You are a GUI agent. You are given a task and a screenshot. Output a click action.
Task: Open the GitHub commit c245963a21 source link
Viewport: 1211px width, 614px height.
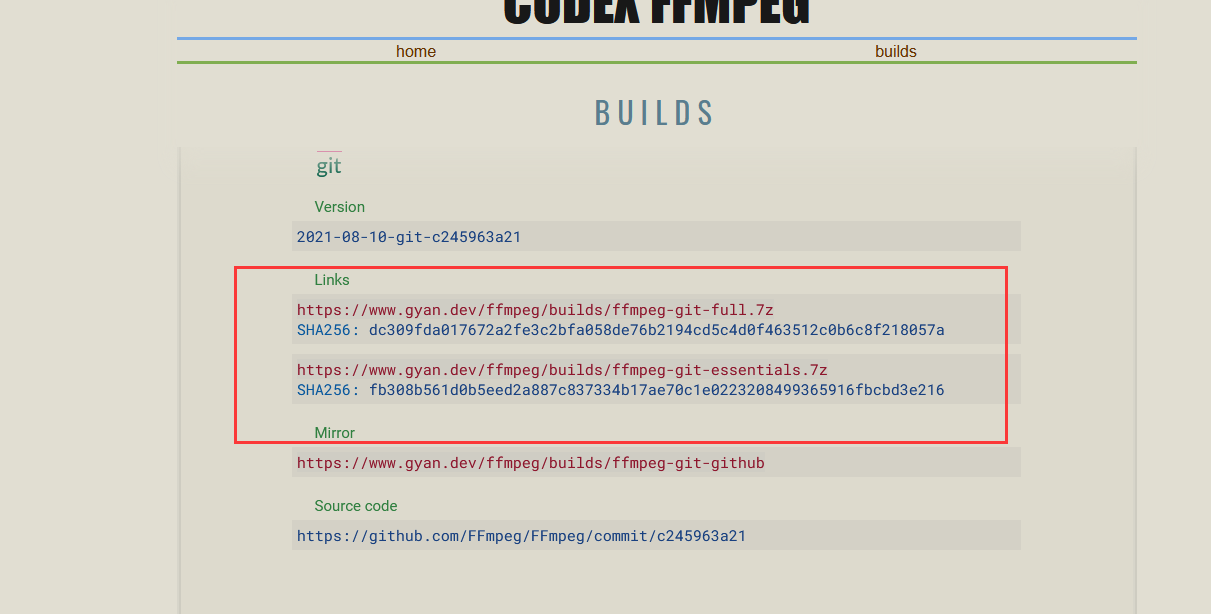tap(521, 536)
